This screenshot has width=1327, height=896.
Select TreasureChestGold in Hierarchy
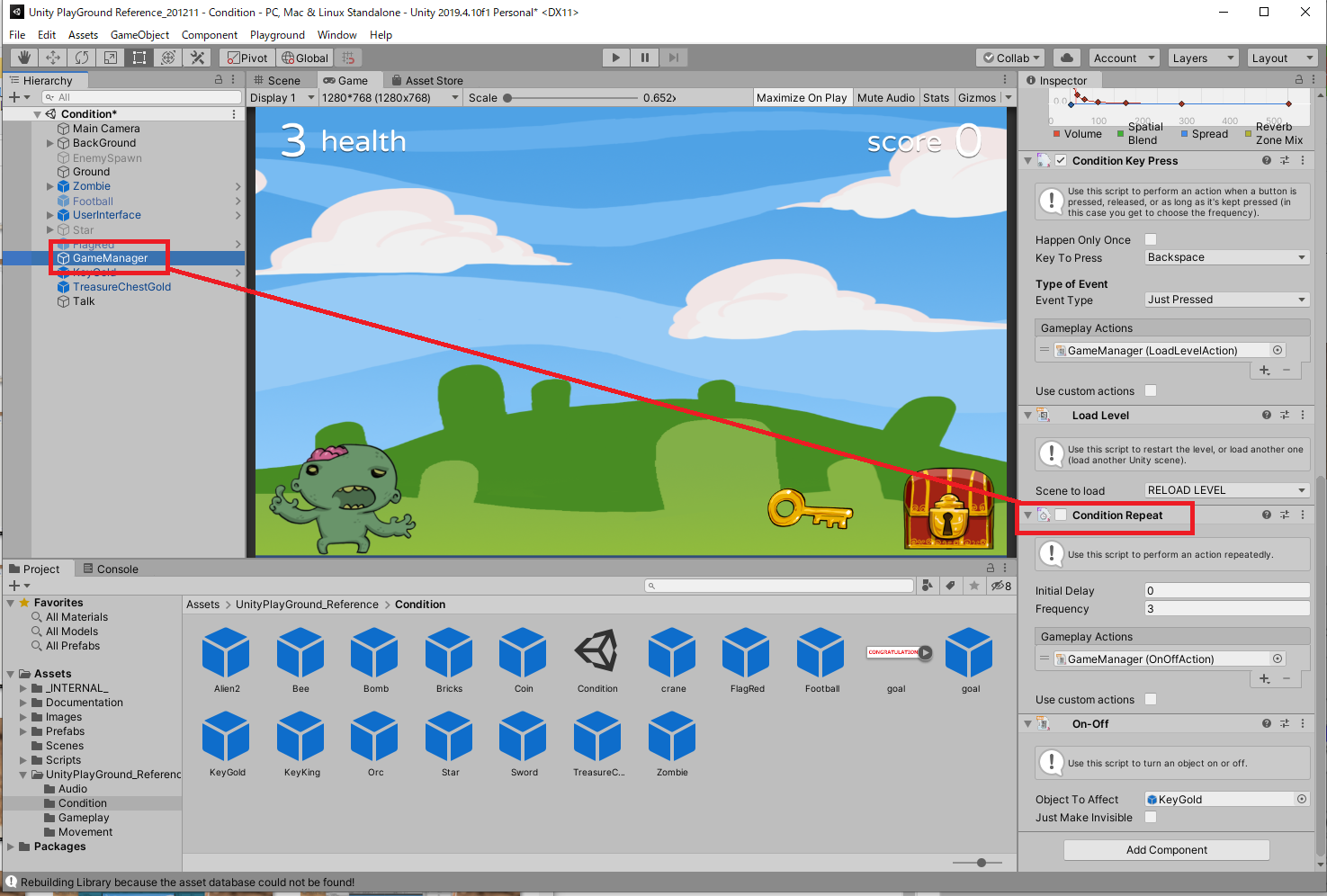[x=121, y=287]
